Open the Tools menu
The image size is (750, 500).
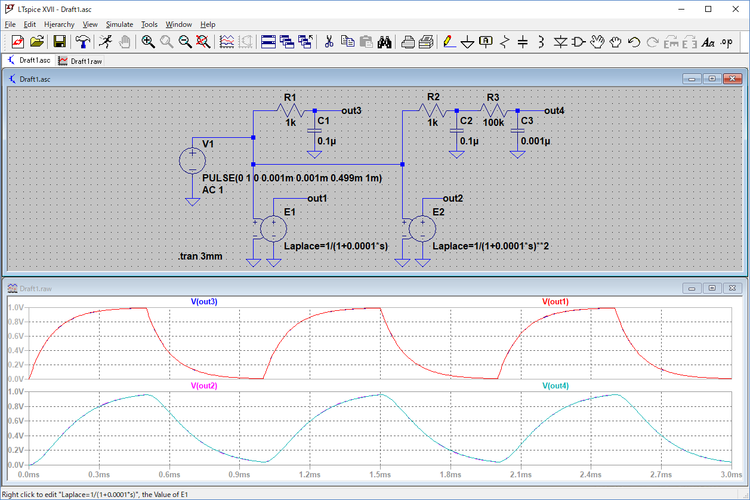pyautogui.click(x=149, y=23)
